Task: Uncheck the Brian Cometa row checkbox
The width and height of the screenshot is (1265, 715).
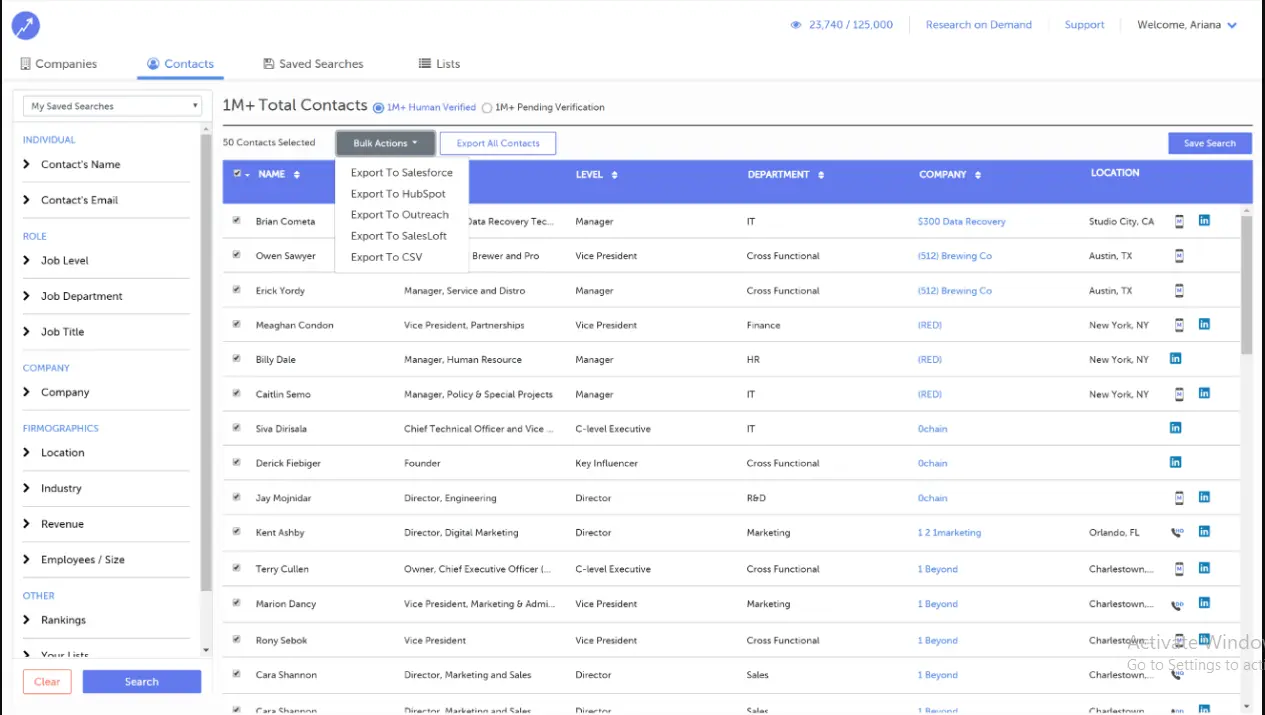Action: coord(237,220)
